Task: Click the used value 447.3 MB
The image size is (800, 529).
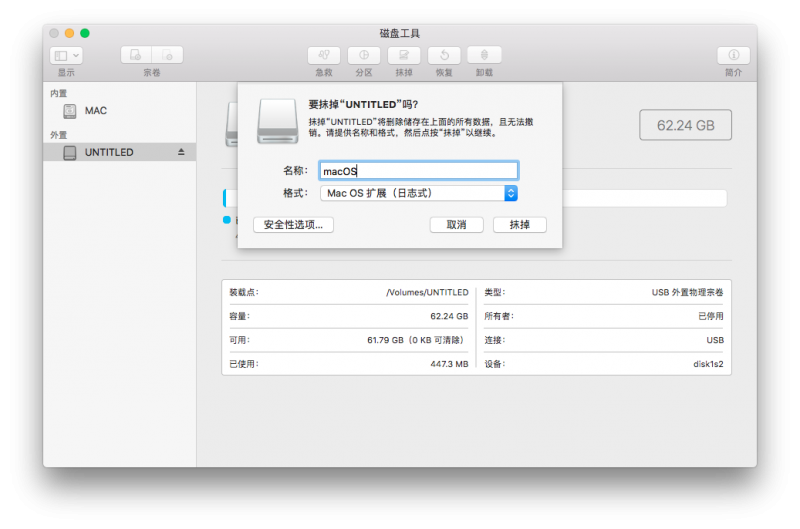Action: point(449,364)
